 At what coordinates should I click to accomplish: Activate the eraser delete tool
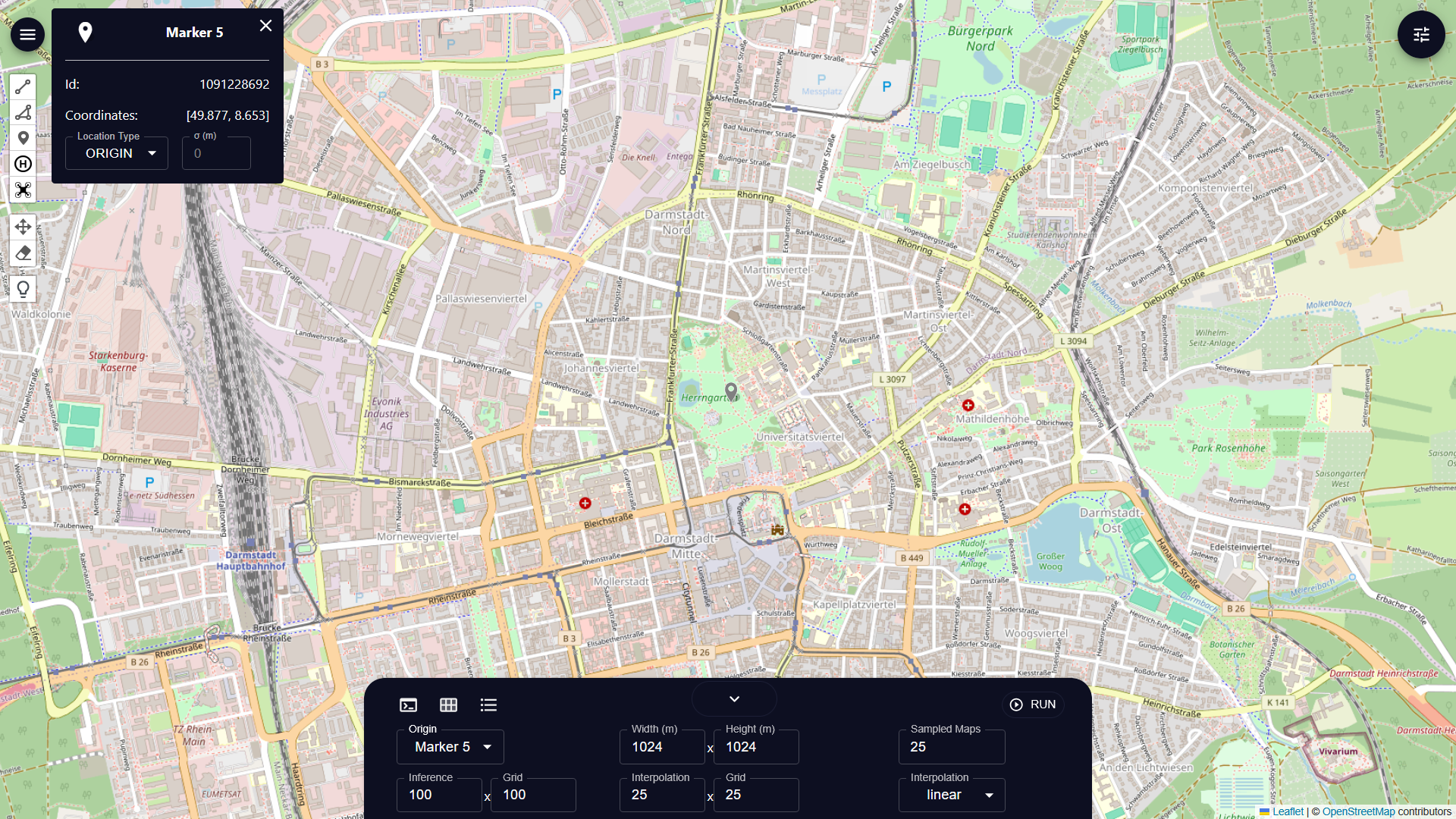click(x=23, y=253)
